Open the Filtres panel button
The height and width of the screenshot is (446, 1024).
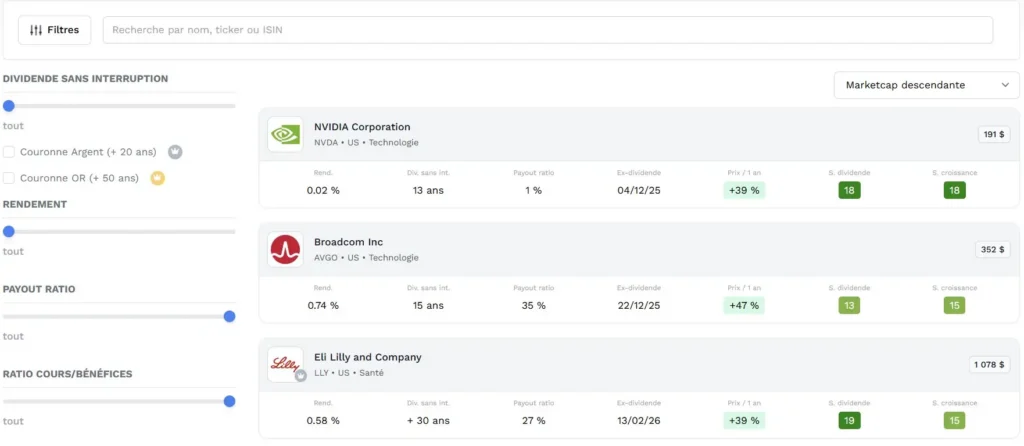pos(55,30)
